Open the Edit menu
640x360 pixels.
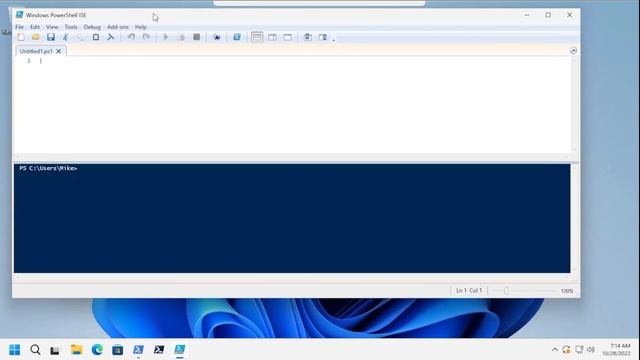[35, 27]
